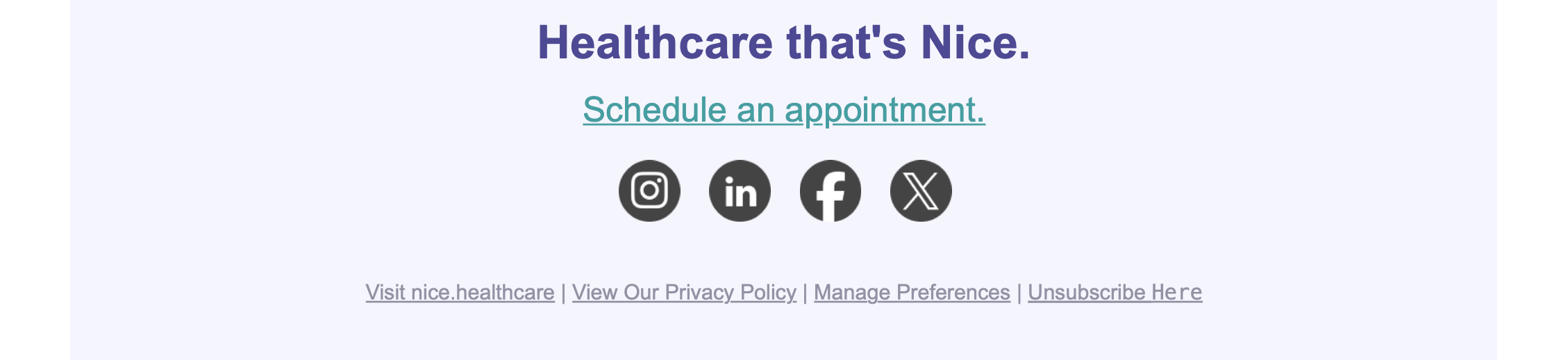Go to the nice.healthcare website from footer
The image size is (1568, 360).
(x=460, y=293)
